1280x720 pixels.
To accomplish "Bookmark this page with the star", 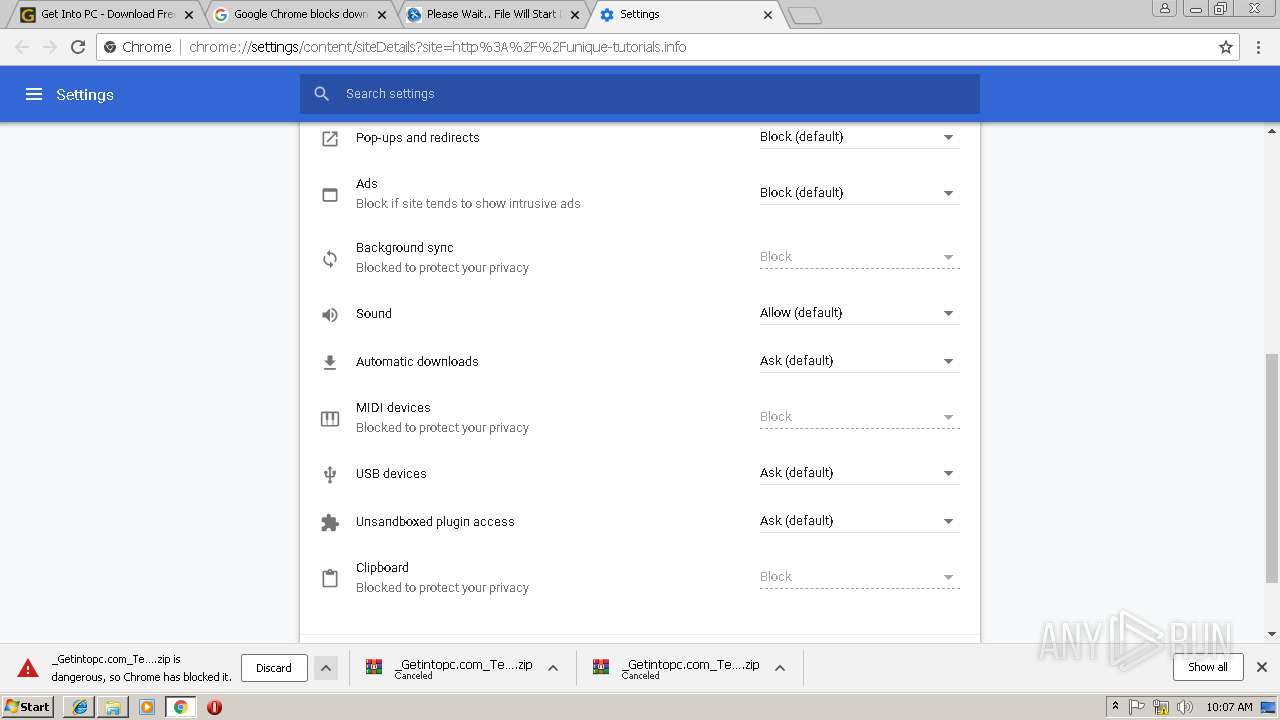I will click(1226, 47).
